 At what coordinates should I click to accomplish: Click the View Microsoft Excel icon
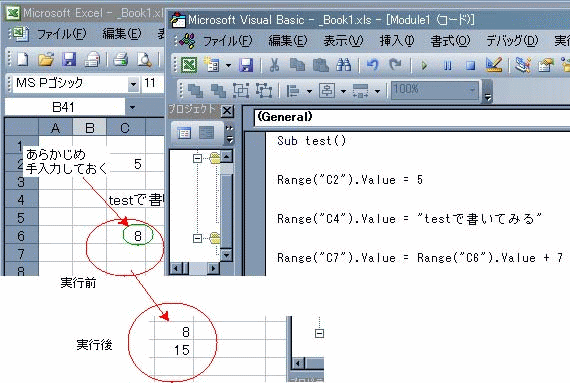point(189,65)
